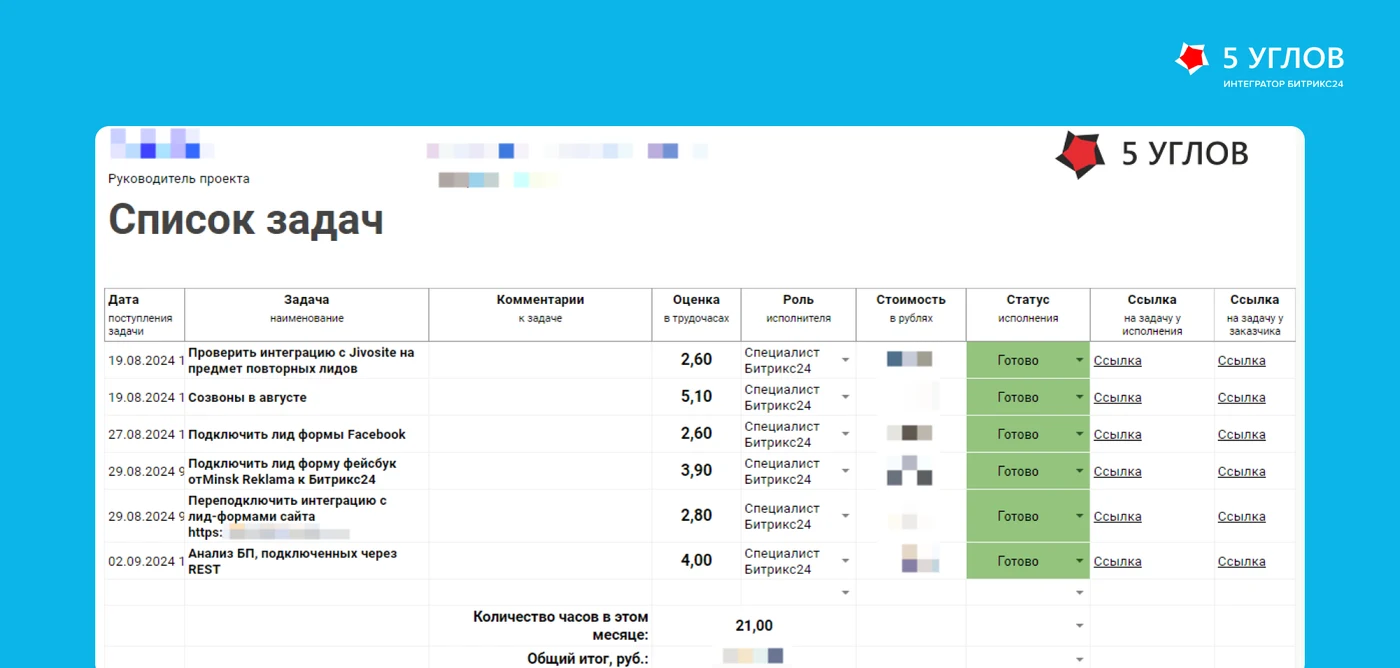The image size is (1400, 668).
Task: Select the Оценка в трудочасах header
Action: 696,315
